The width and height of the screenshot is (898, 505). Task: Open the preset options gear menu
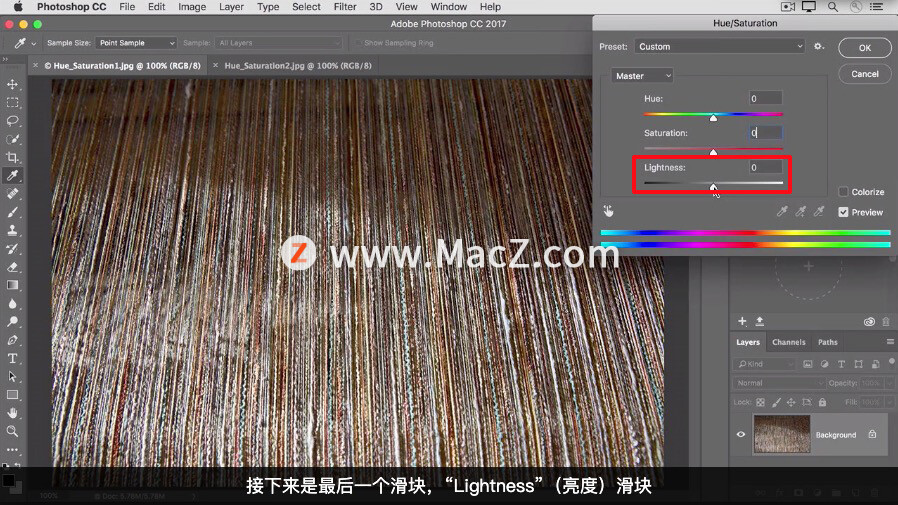coord(819,46)
